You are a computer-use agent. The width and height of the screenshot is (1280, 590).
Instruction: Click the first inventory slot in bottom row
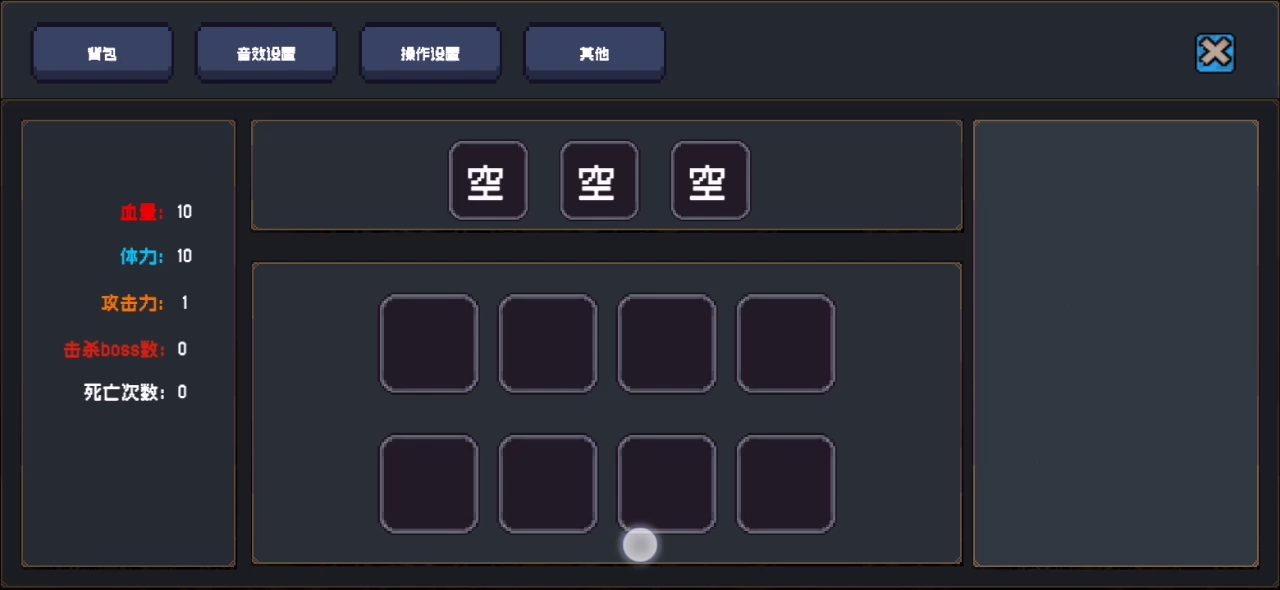pos(429,484)
